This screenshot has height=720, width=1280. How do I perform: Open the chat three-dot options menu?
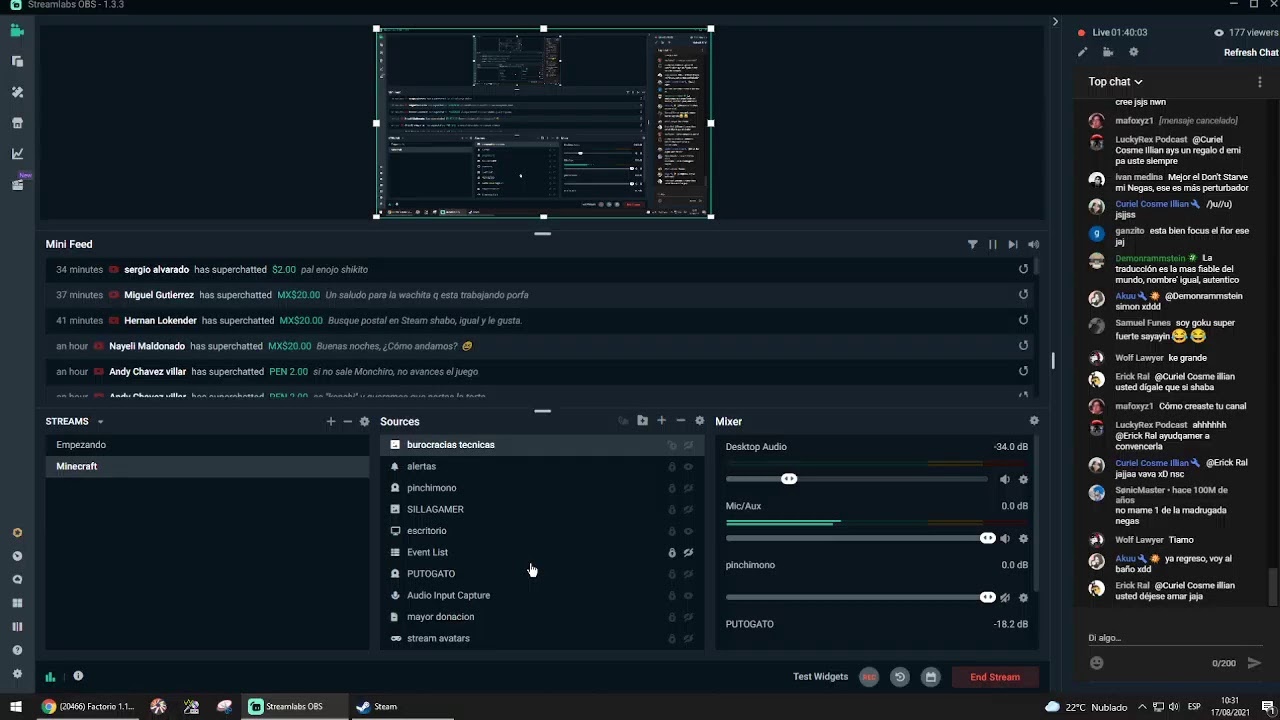pyautogui.click(x=1259, y=82)
